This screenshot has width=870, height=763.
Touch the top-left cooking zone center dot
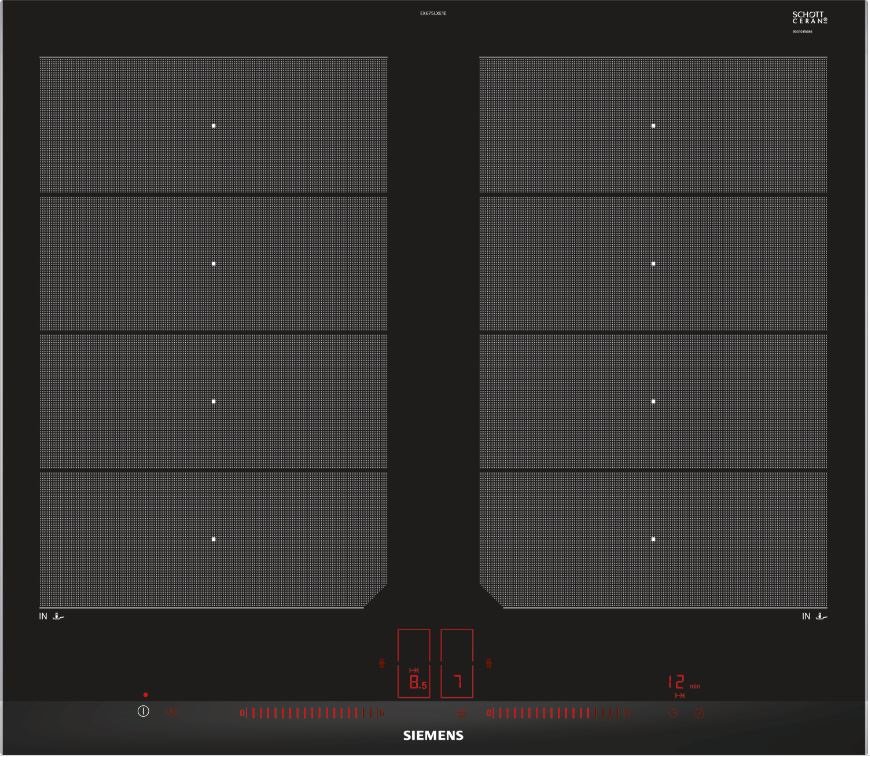pos(214,126)
